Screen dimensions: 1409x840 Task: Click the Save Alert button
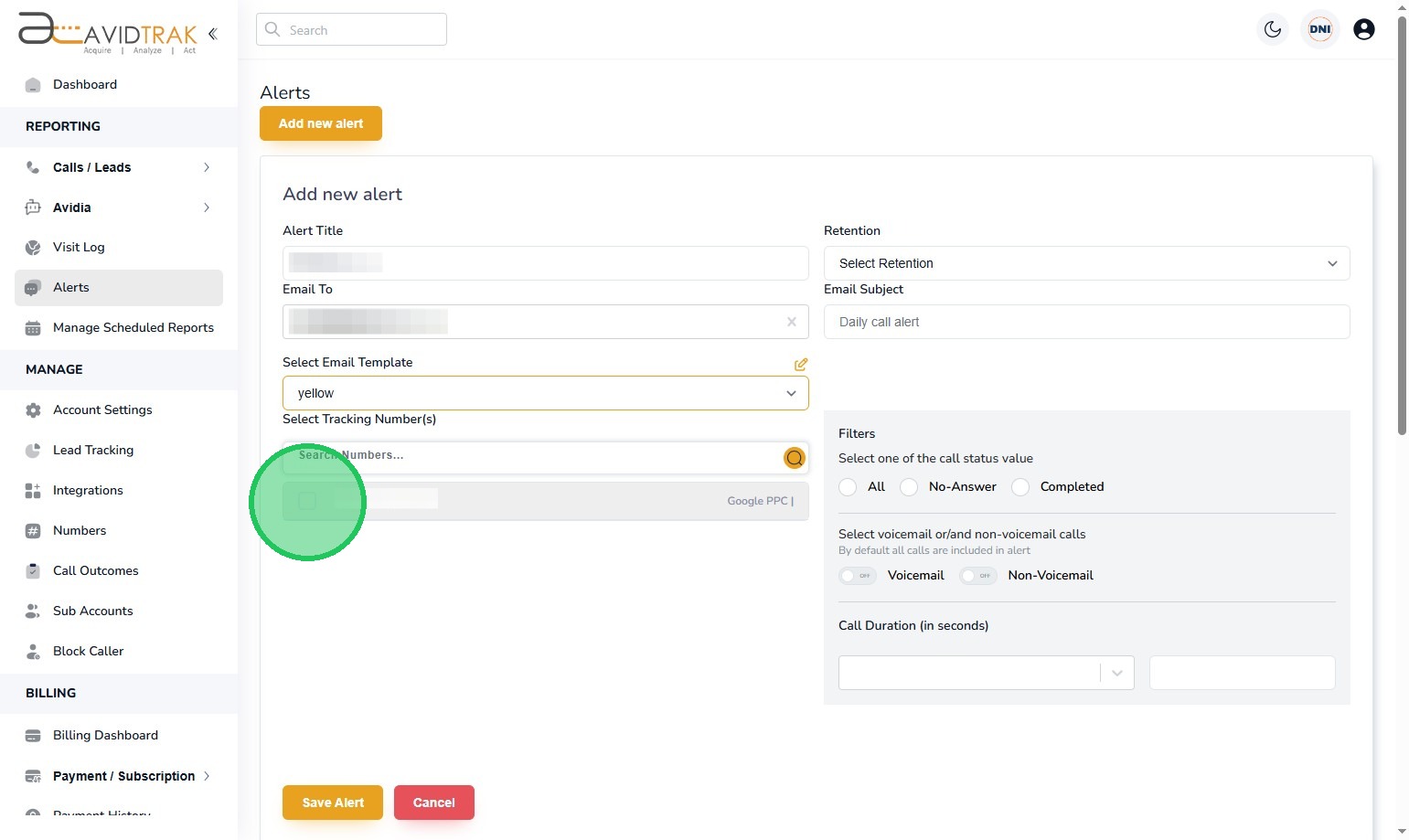coord(333,803)
